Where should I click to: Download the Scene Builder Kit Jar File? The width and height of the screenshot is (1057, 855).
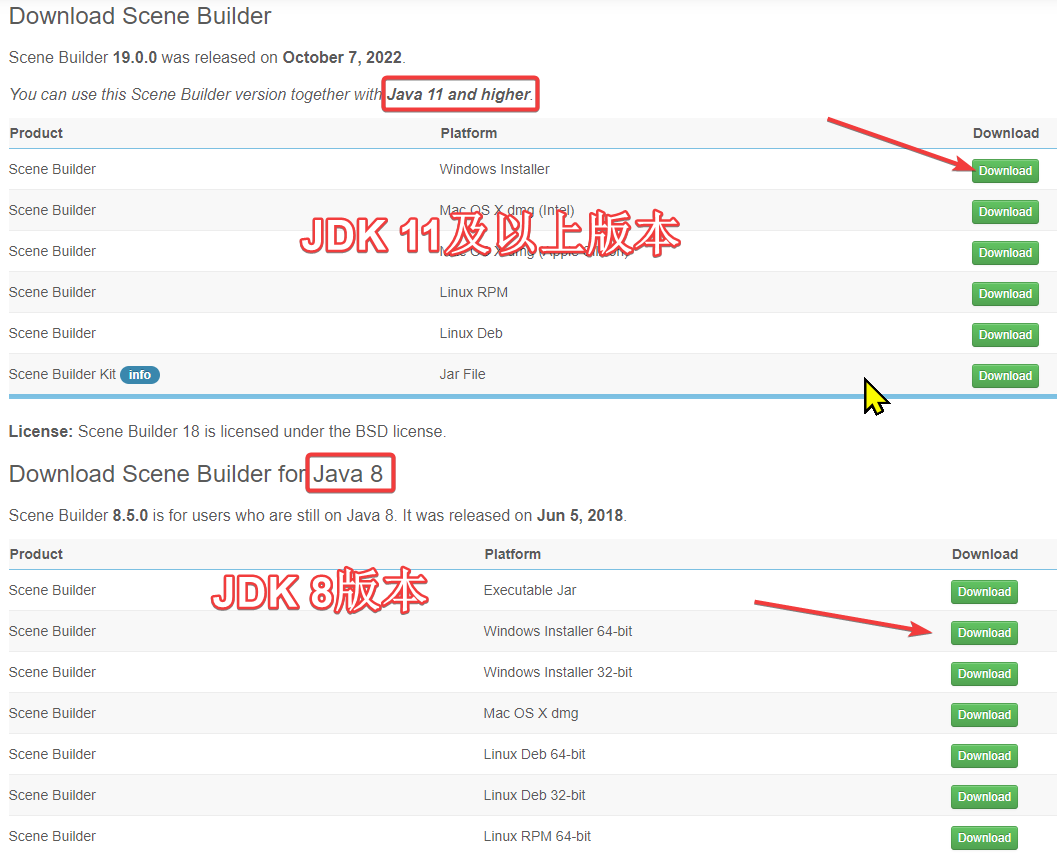pos(1004,375)
